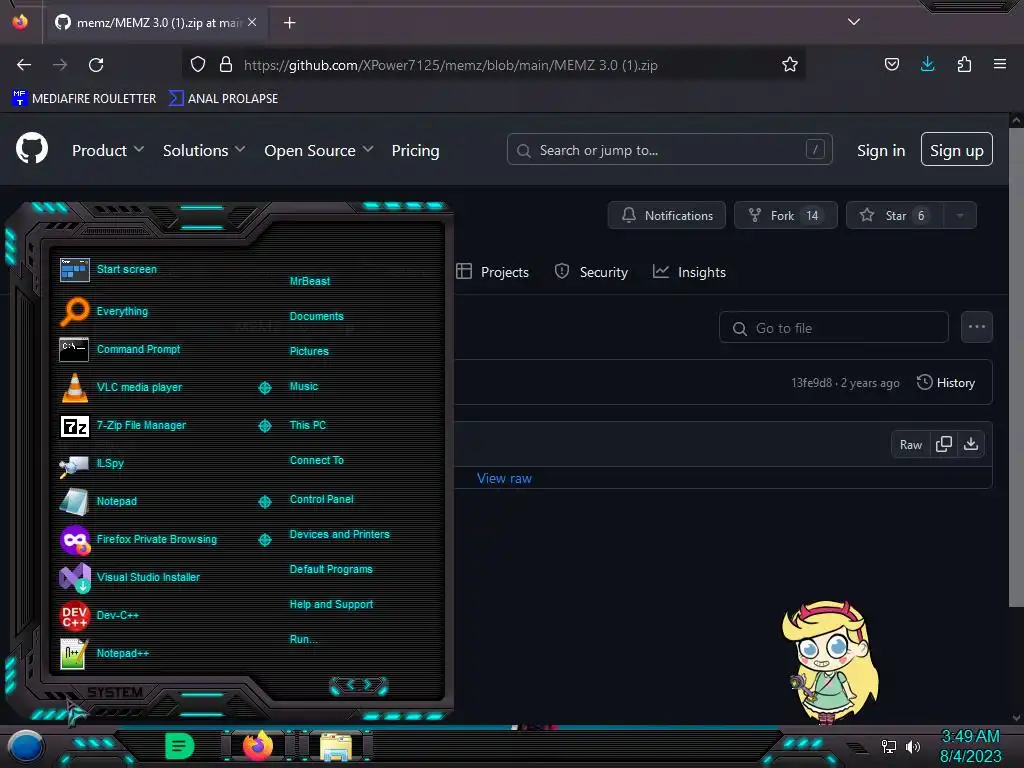Open the Insights tab
The image size is (1024, 768).
pos(689,272)
